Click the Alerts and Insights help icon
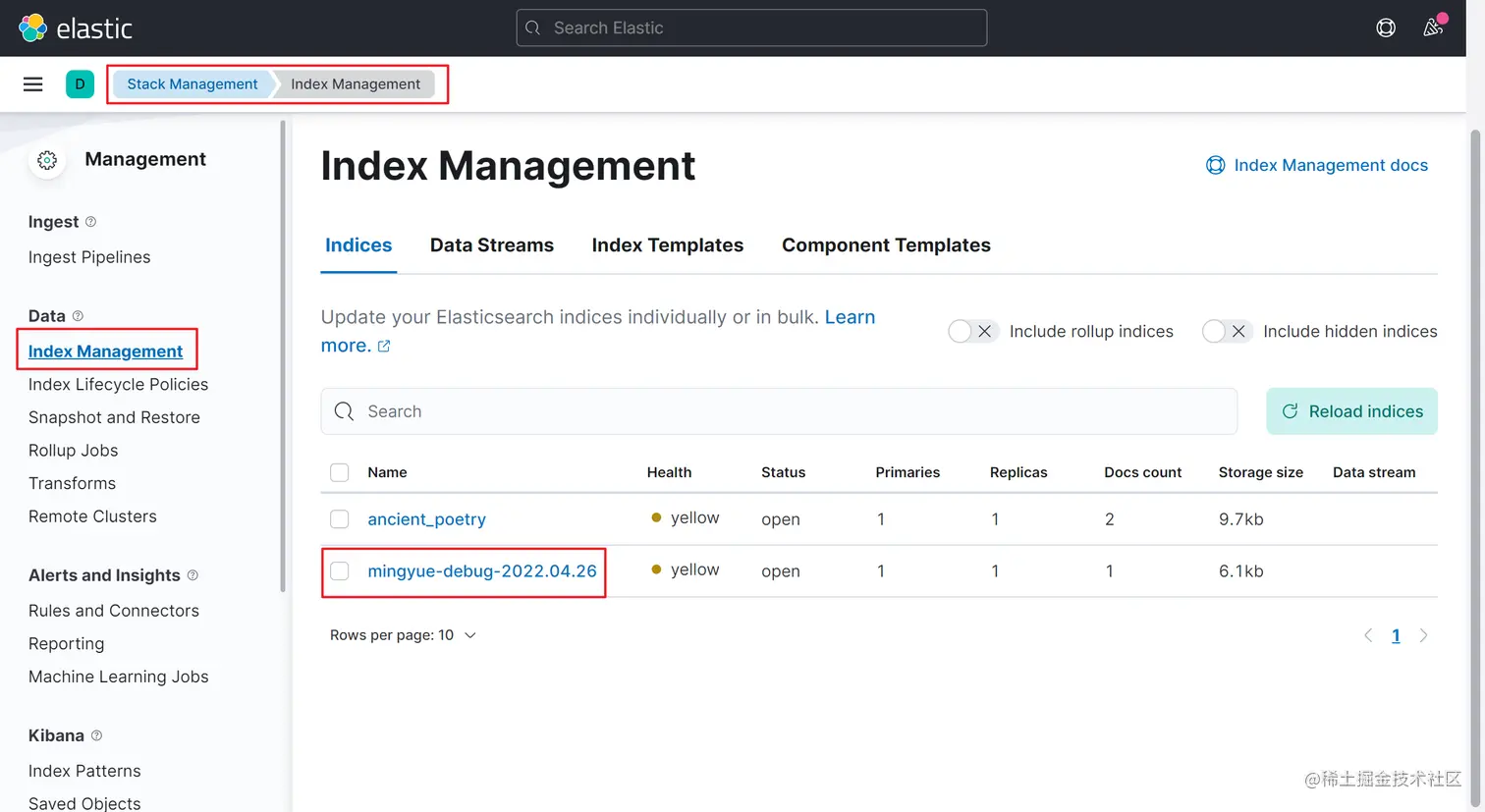The height and width of the screenshot is (812, 1485). click(x=192, y=575)
